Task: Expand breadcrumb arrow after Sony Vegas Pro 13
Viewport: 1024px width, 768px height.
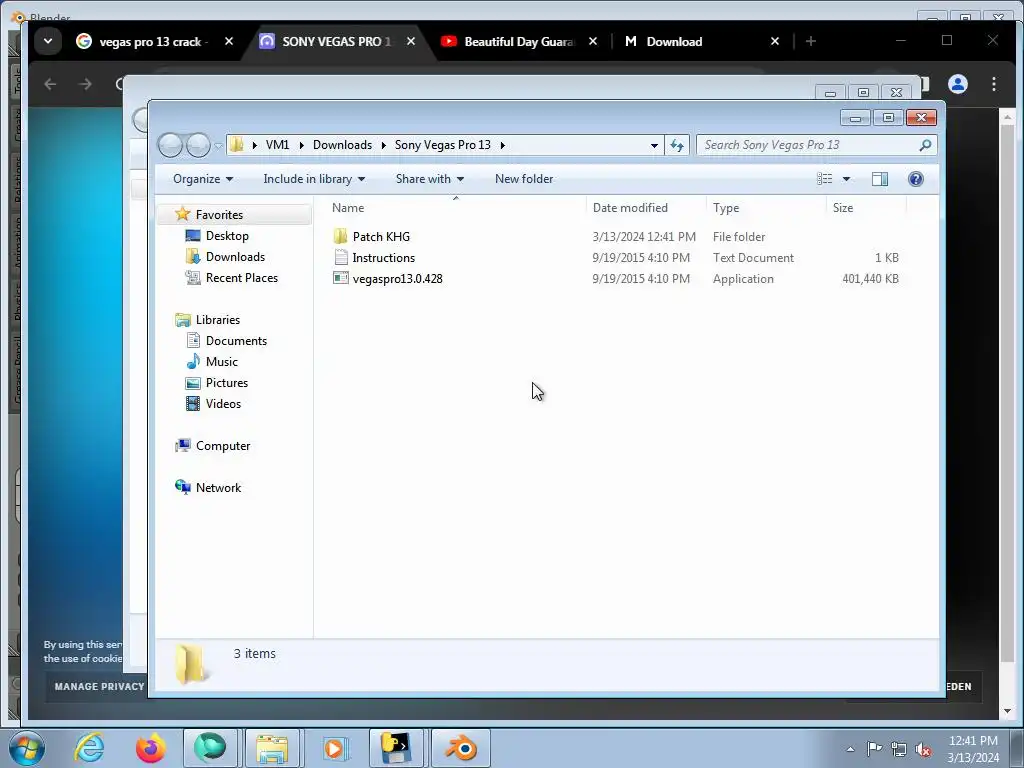Action: (502, 145)
